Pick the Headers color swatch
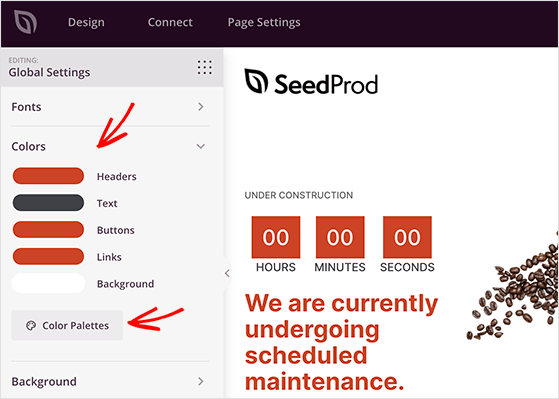 [48, 176]
